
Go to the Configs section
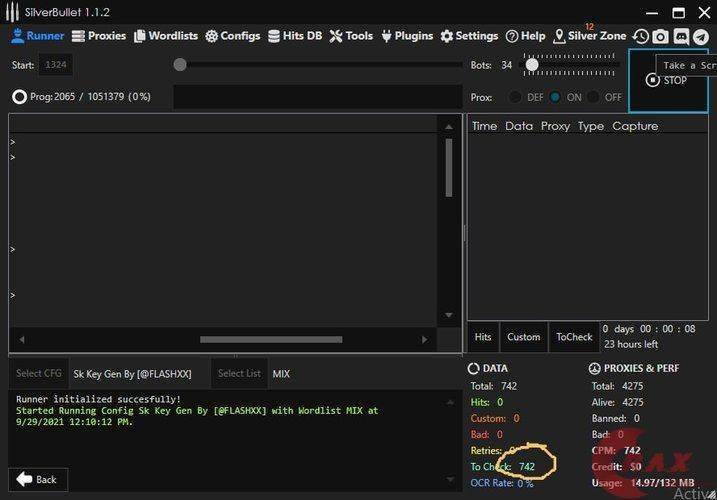pos(233,36)
